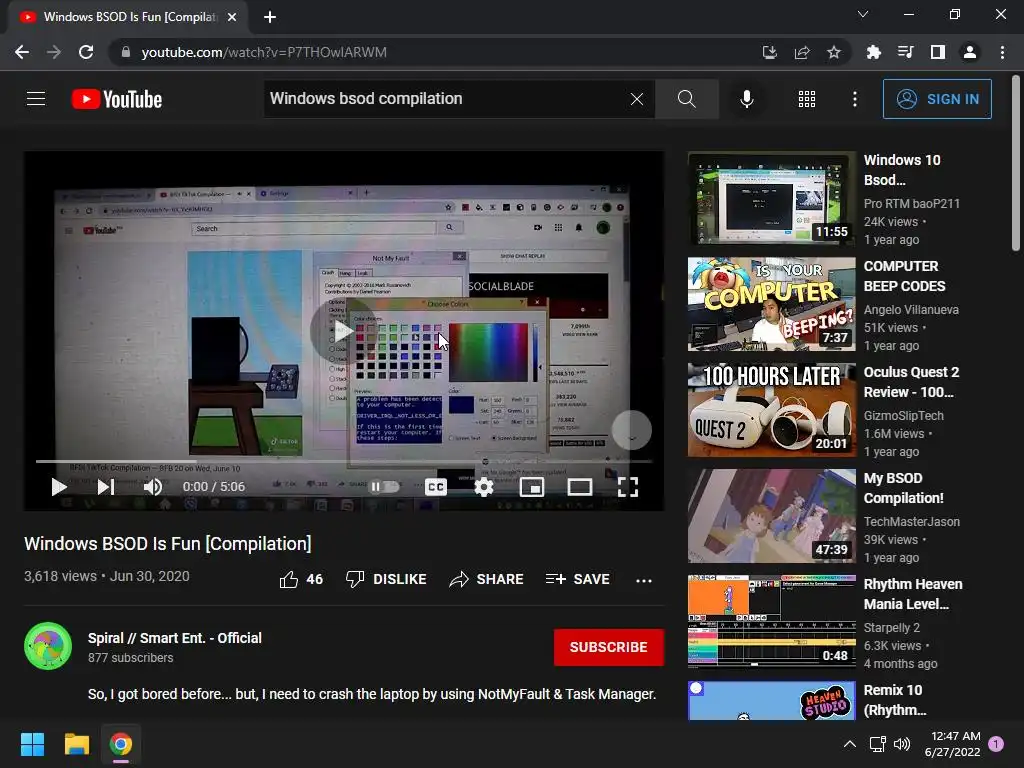Open the YouTube hamburger guide menu
This screenshot has height=768, width=1024.
click(36, 99)
